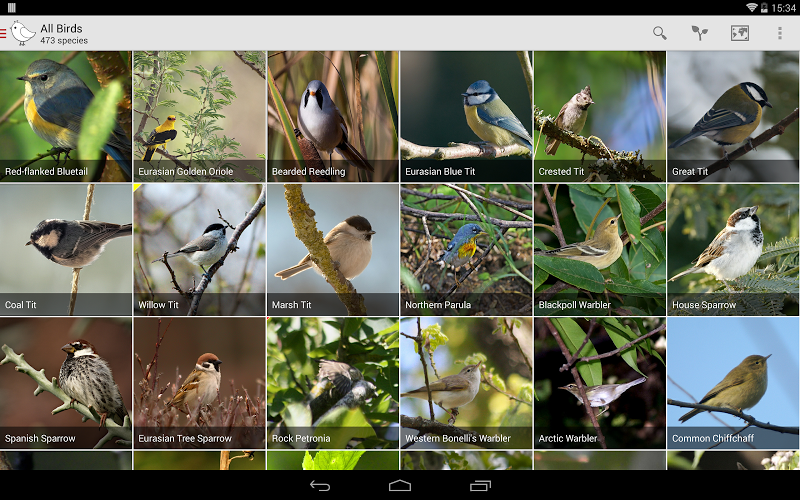View the Arctic Warbler photo
Image resolution: width=800 pixels, height=500 pixels.
tap(600, 383)
